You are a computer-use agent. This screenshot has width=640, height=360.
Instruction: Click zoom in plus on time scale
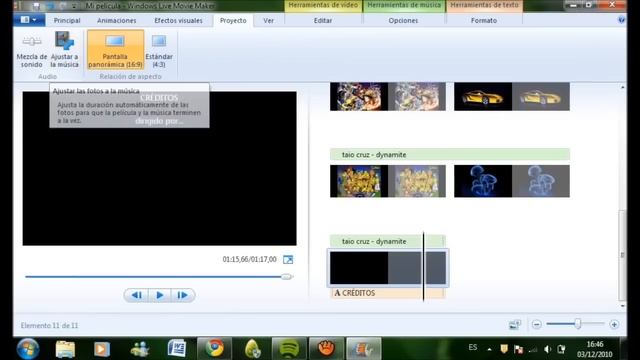coord(614,324)
